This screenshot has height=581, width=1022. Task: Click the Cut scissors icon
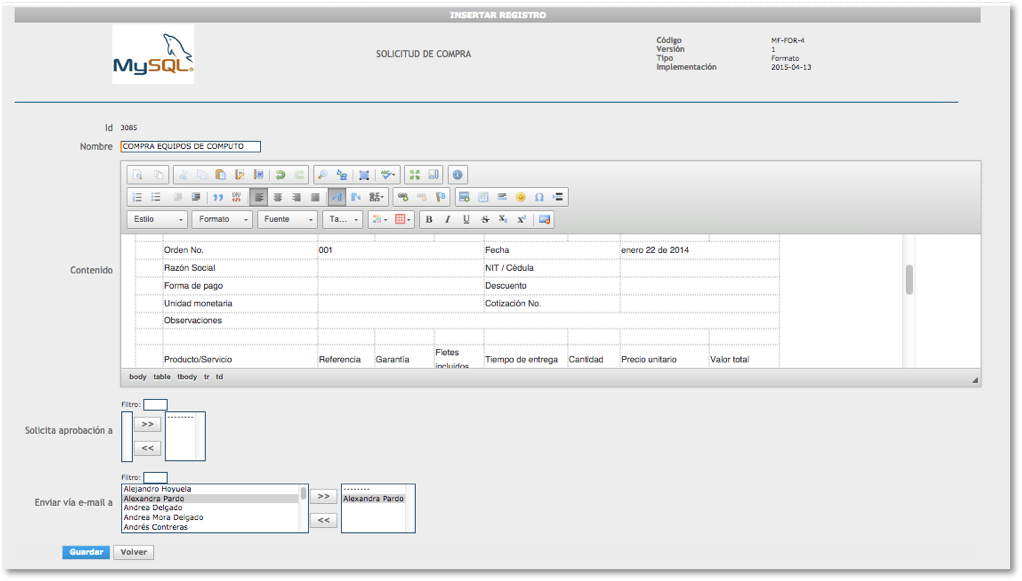[183, 175]
